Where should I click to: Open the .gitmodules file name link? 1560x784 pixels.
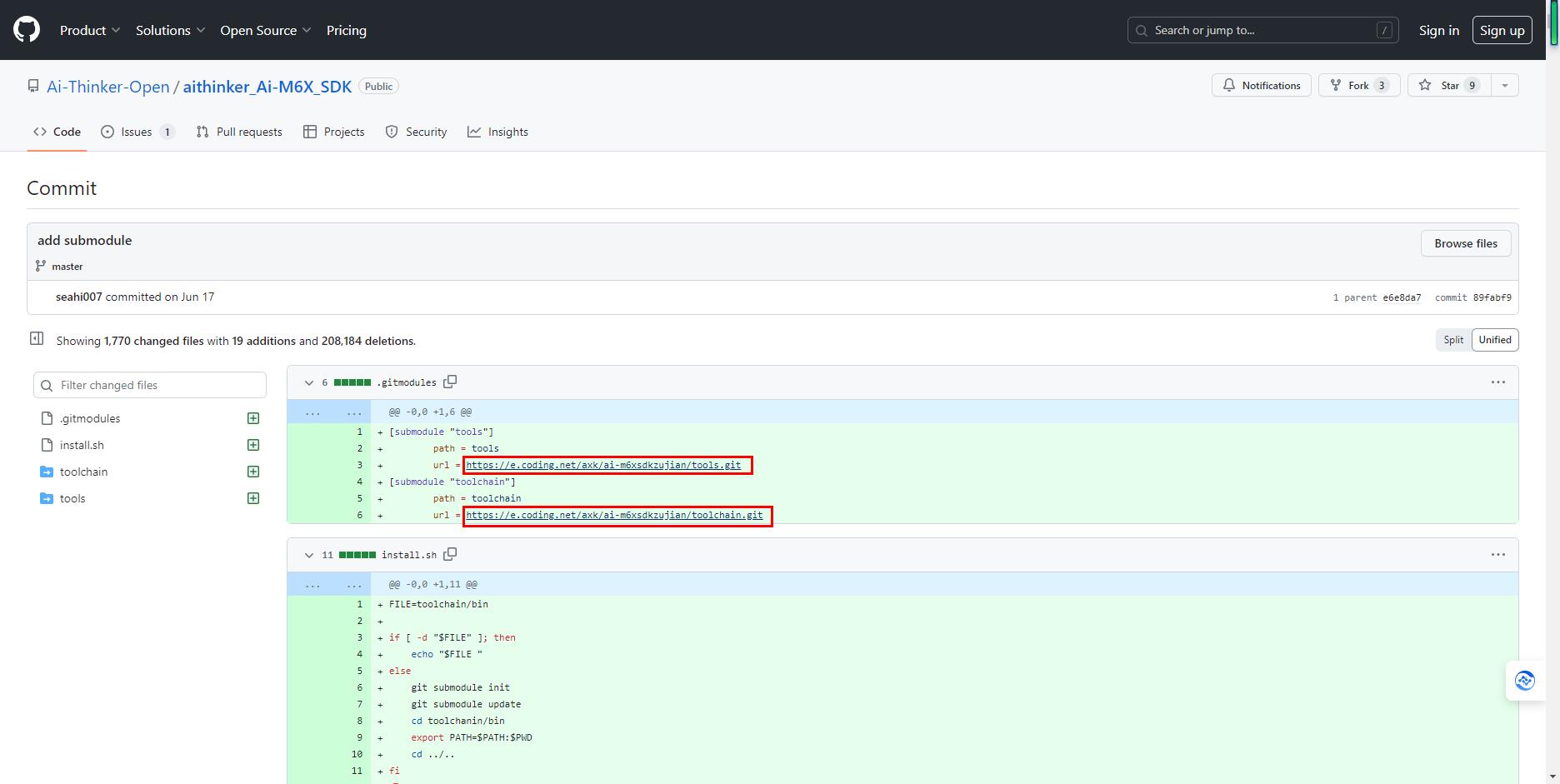click(407, 382)
